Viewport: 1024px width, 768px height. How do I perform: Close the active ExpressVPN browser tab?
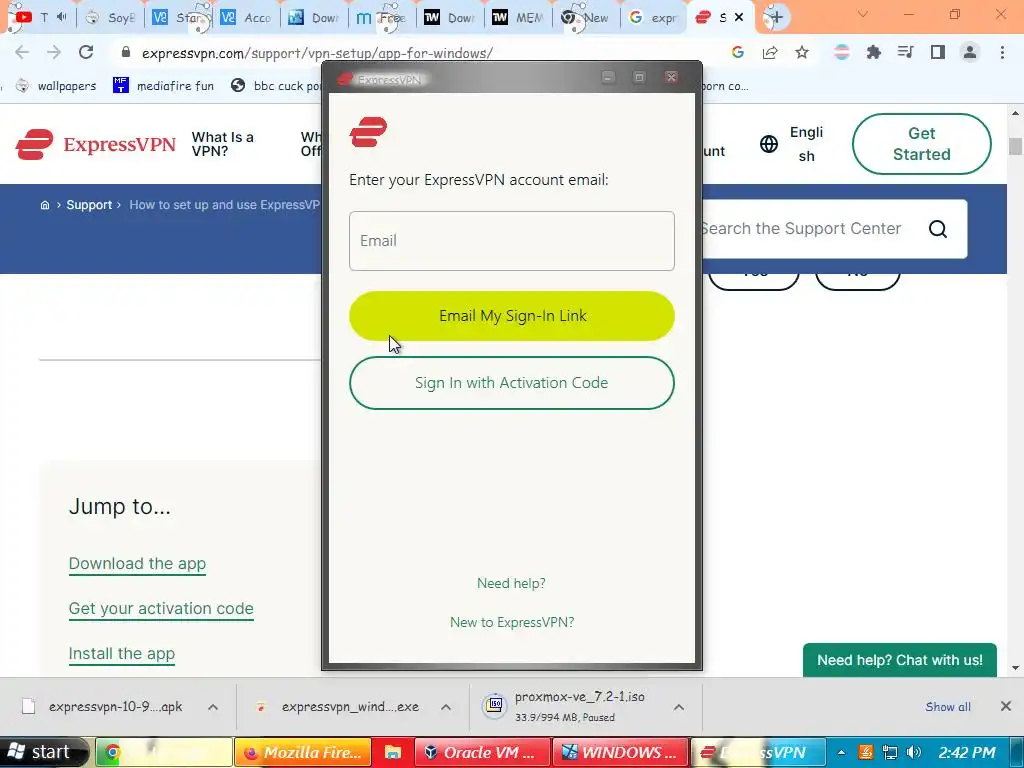coord(739,17)
